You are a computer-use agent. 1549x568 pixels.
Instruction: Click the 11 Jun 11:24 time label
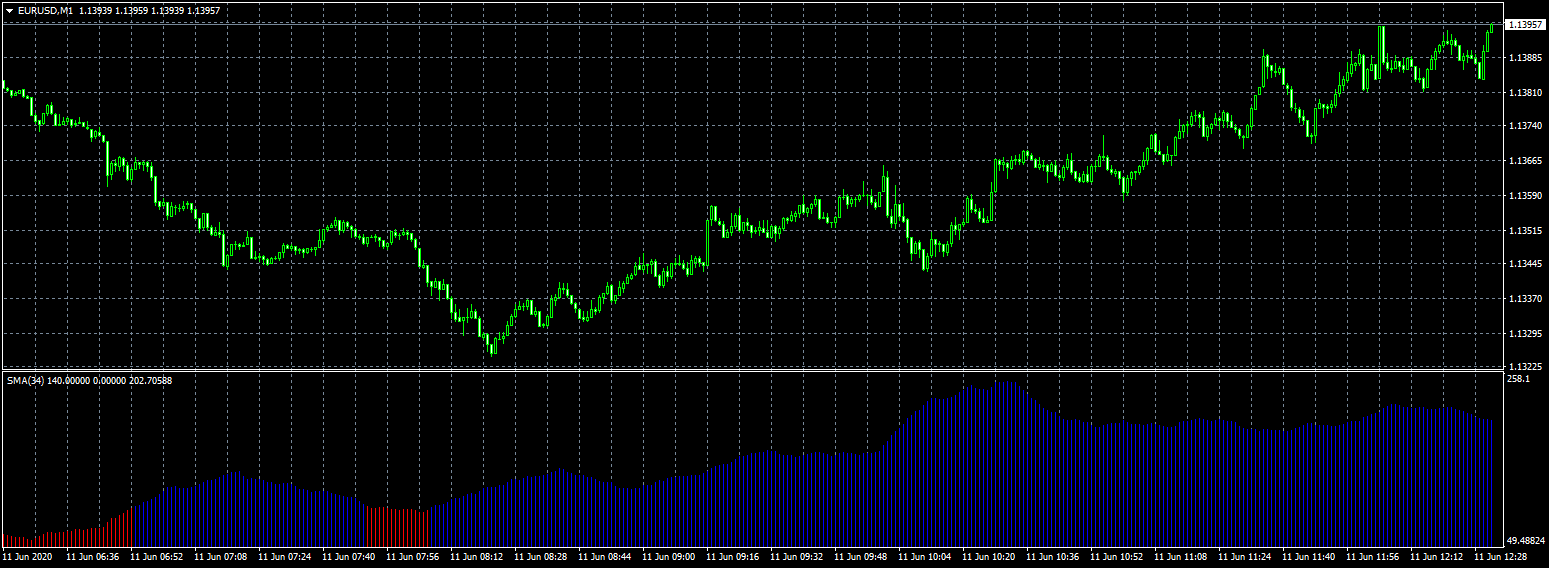(x=1245, y=556)
